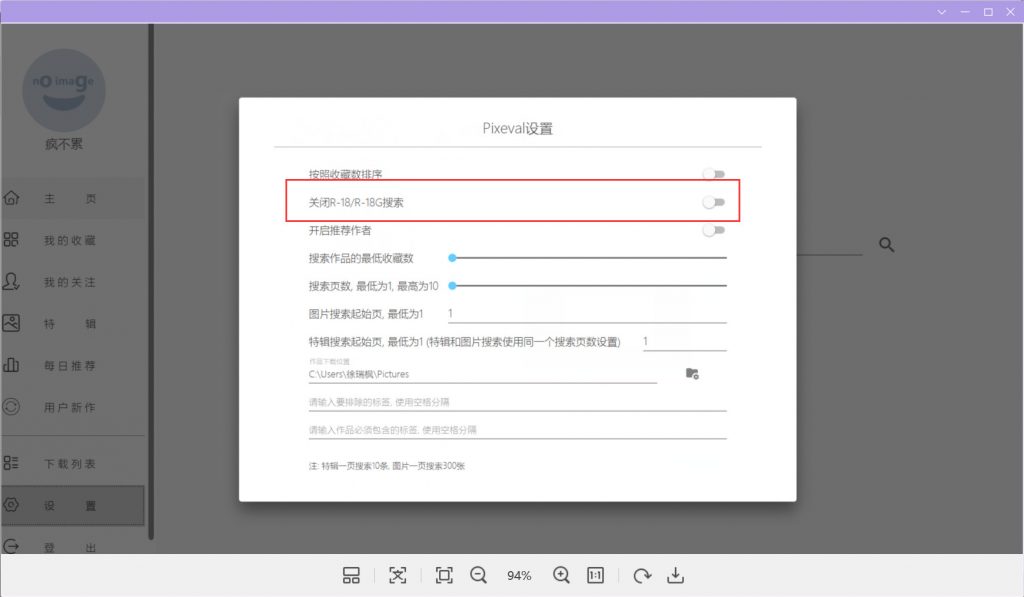Click the spotlight search start page field

coord(685,342)
